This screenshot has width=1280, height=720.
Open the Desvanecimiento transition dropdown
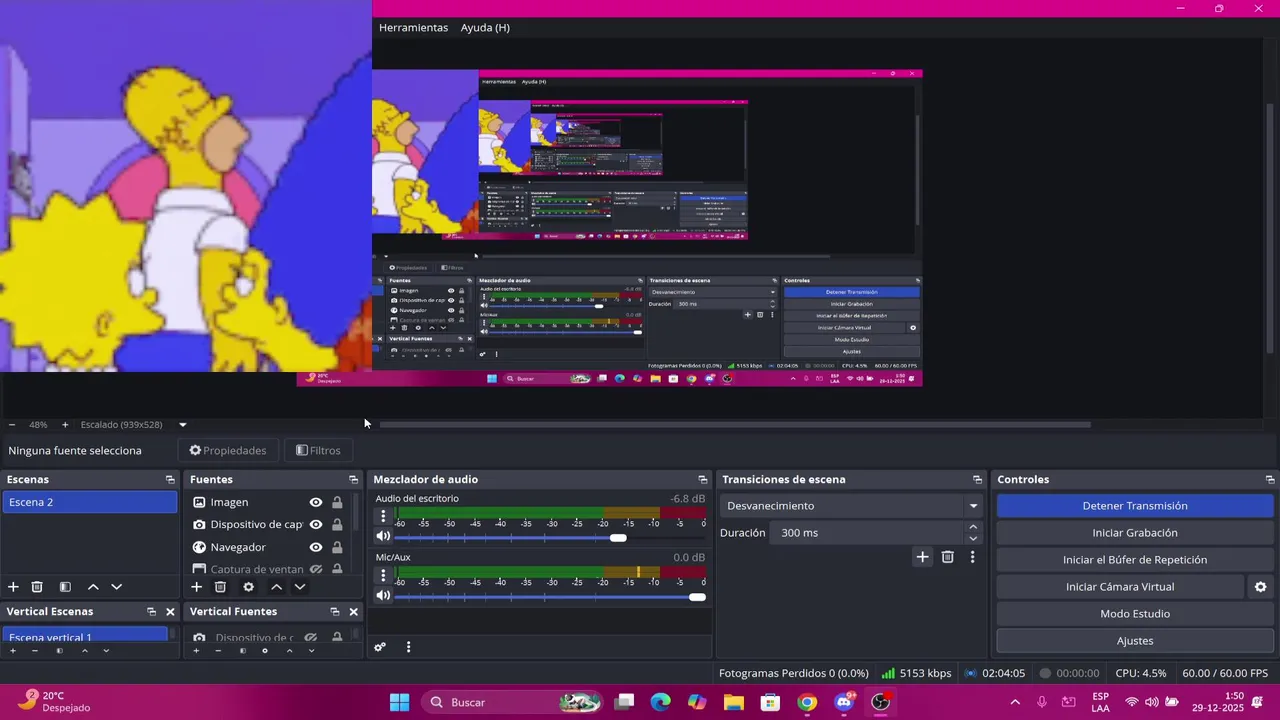(x=851, y=506)
